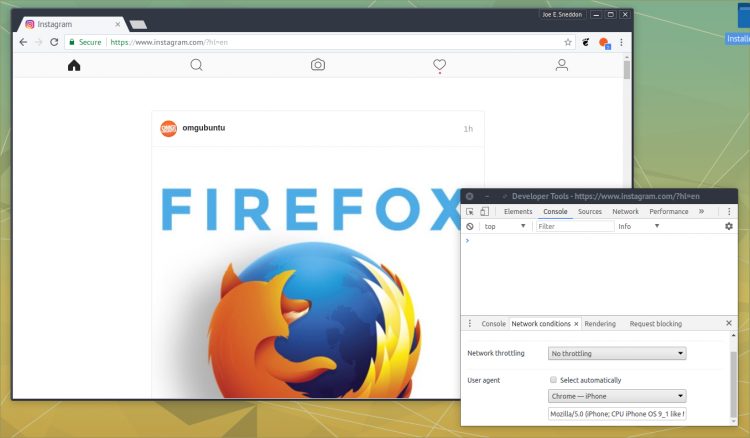The height and width of the screenshot is (438, 750).
Task: Open the 'No throttling' network dropdown
Action: [x=617, y=353]
